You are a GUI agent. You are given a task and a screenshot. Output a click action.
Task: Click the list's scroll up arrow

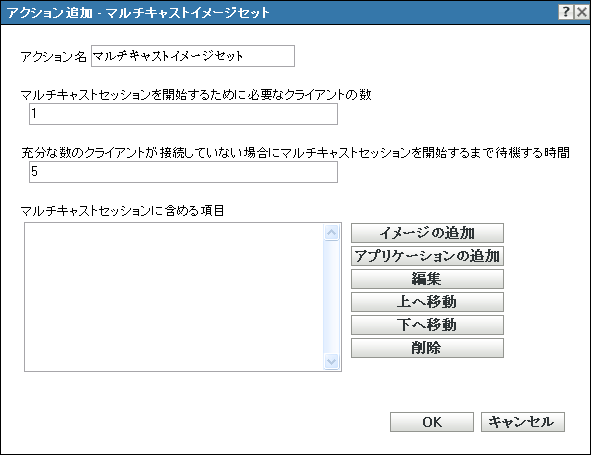point(331,233)
